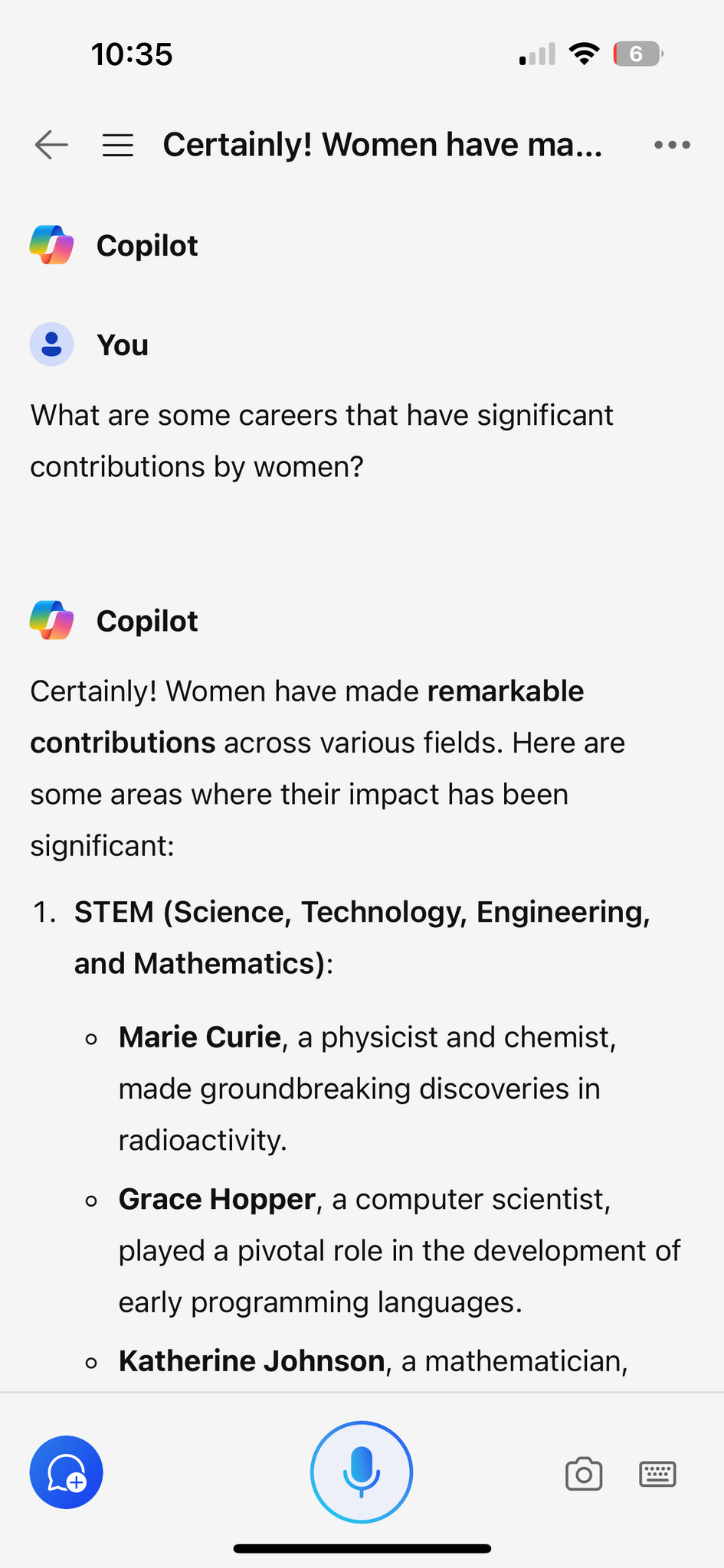Tap the home indicator bar at bottom
This screenshot has height=1568, width=724.
[x=362, y=1548]
